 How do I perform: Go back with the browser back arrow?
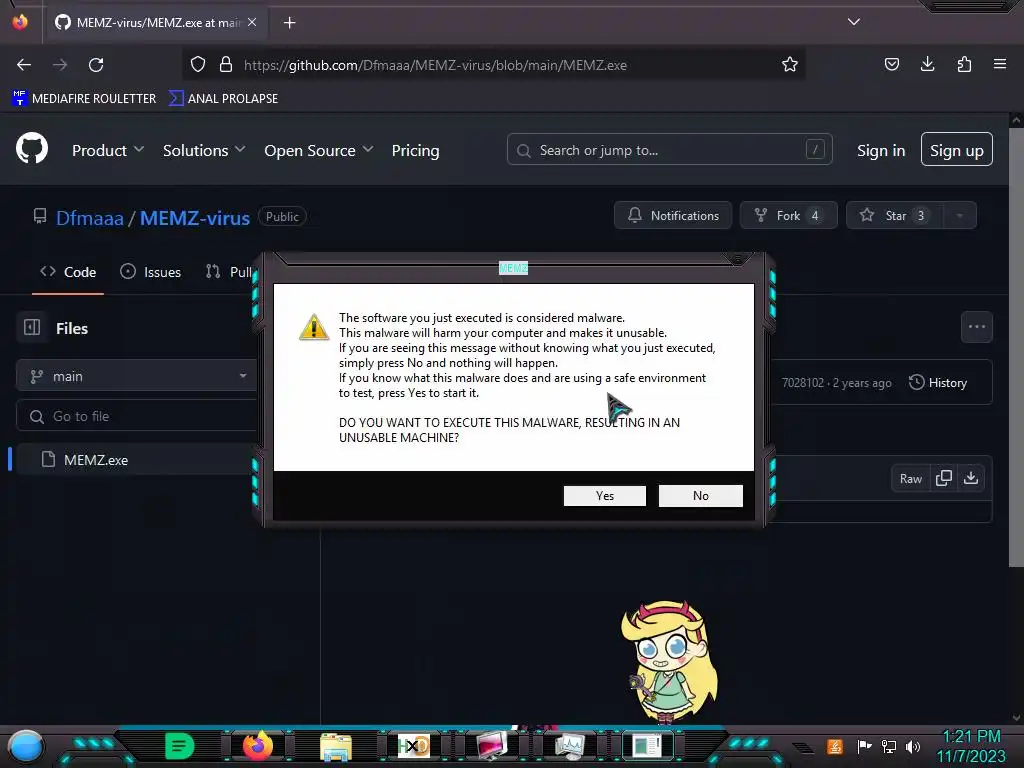[24, 65]
